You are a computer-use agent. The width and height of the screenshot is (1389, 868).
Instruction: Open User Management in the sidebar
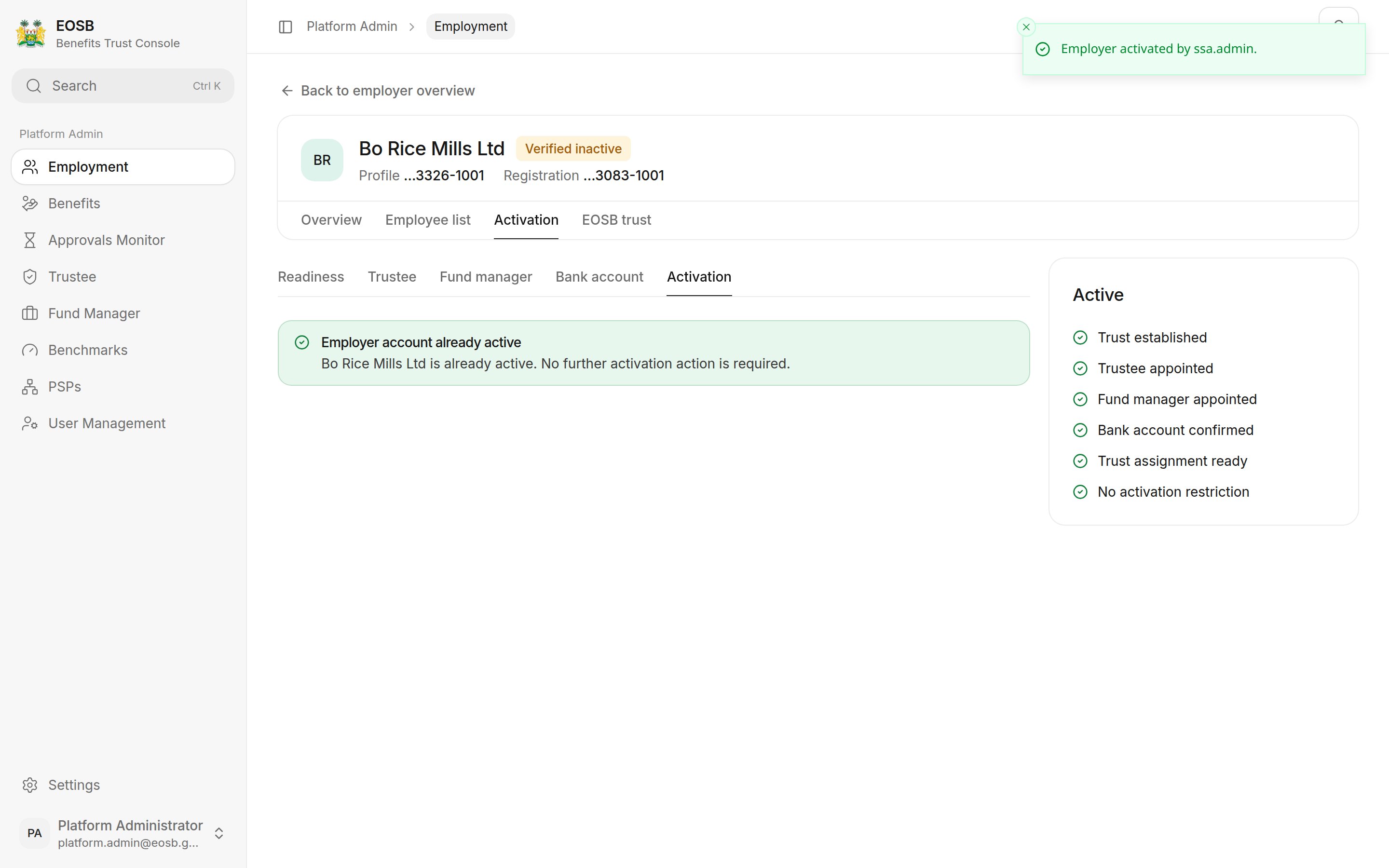[123, 424]
